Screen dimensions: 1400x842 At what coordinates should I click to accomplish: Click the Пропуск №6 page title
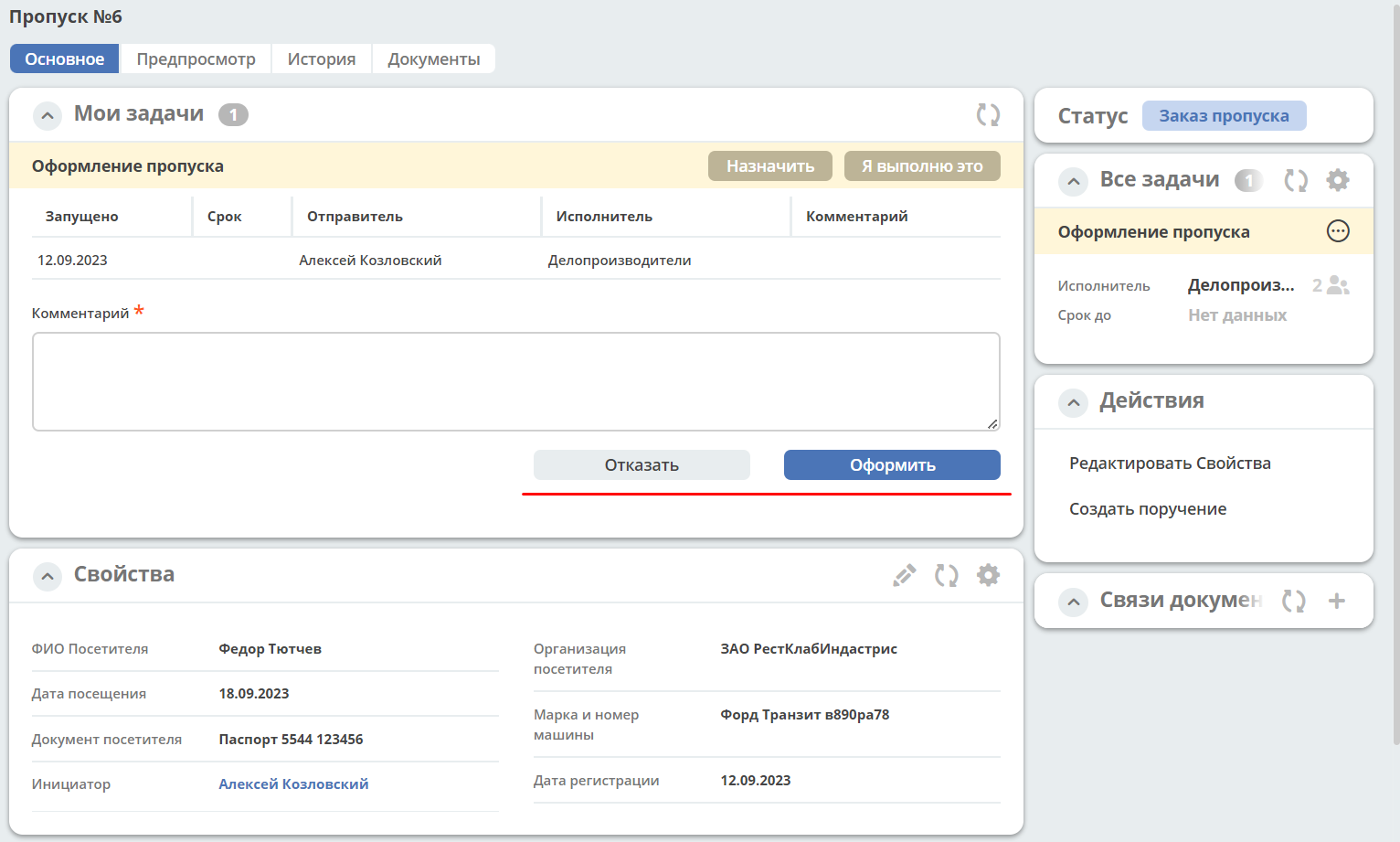pos(66,17)
